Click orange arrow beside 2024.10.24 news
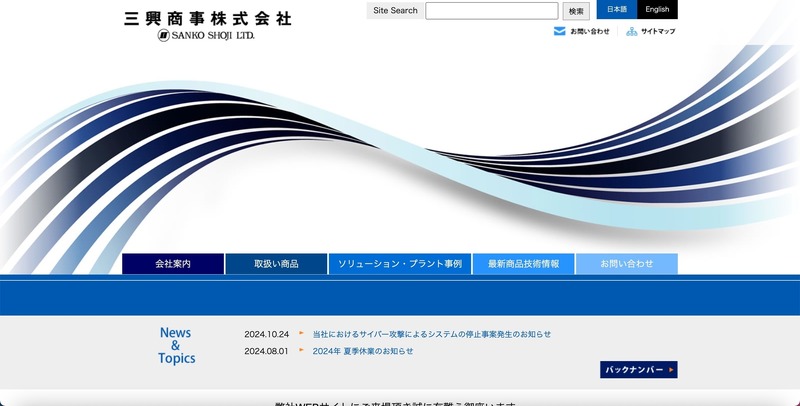The width and height of the screenshot is (800, 406). (x=302, y=333)
